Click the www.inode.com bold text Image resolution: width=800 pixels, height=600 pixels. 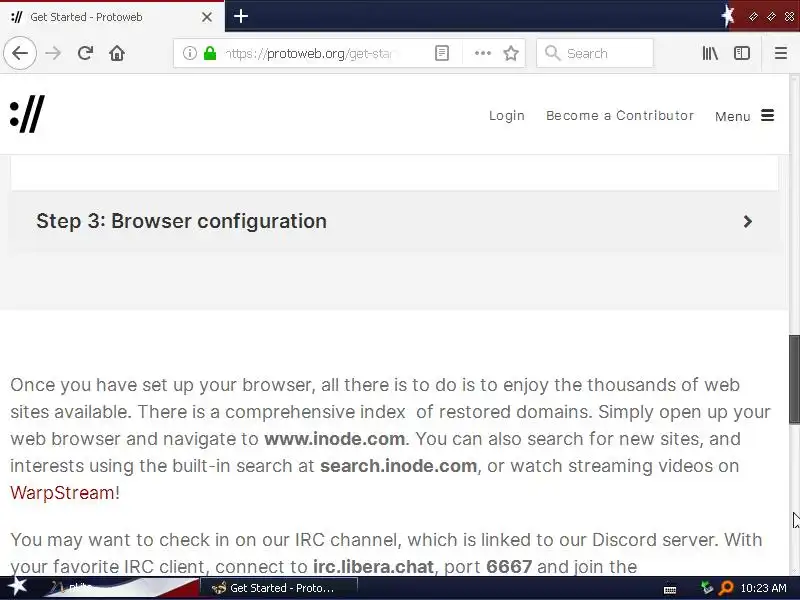coord(334,439)
